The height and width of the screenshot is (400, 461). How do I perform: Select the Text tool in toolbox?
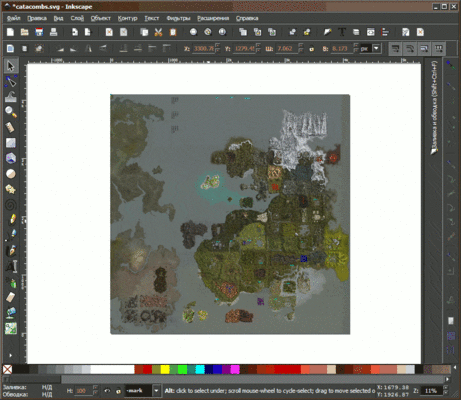(x=11, y=266)
